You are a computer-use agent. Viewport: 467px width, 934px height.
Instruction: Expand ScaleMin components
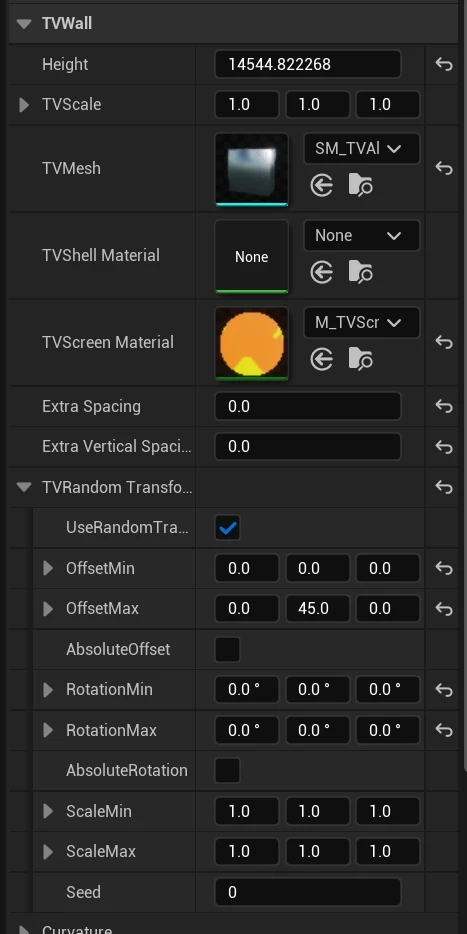(x=48, y=811)
